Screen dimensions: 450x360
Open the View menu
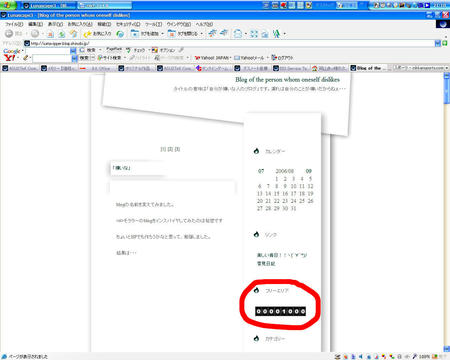point(55,24)
